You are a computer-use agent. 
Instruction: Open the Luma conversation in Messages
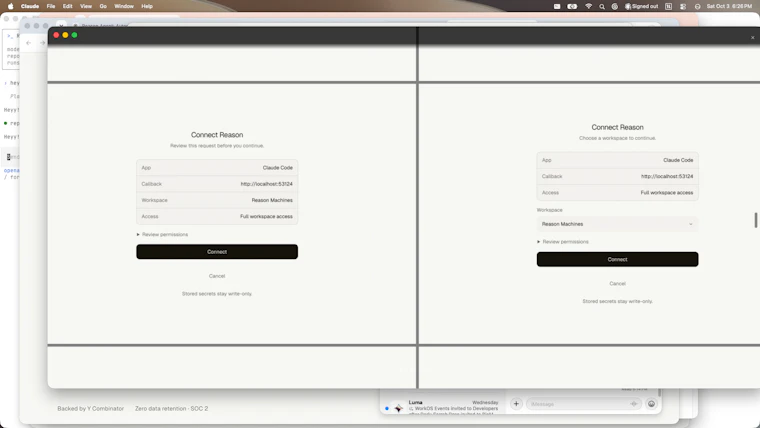click(442, 406)
